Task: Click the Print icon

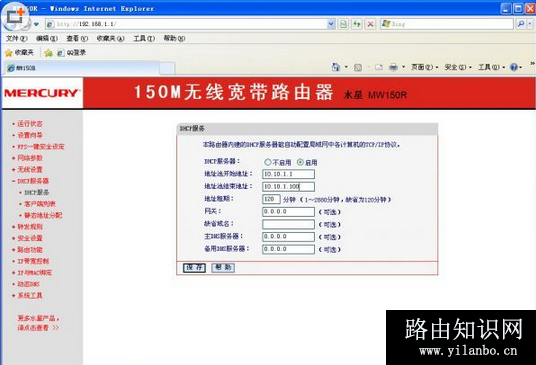Action: (393, 67)
